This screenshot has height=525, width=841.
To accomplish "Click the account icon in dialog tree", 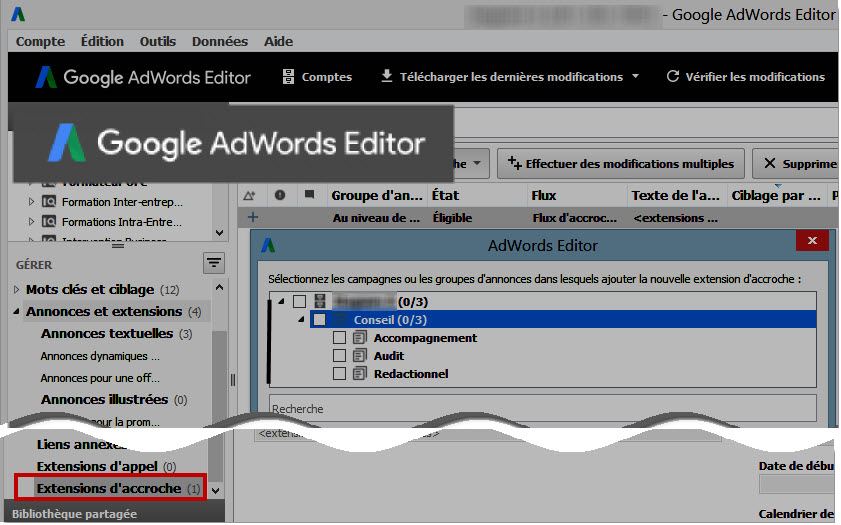I will (x=320, y=301).
